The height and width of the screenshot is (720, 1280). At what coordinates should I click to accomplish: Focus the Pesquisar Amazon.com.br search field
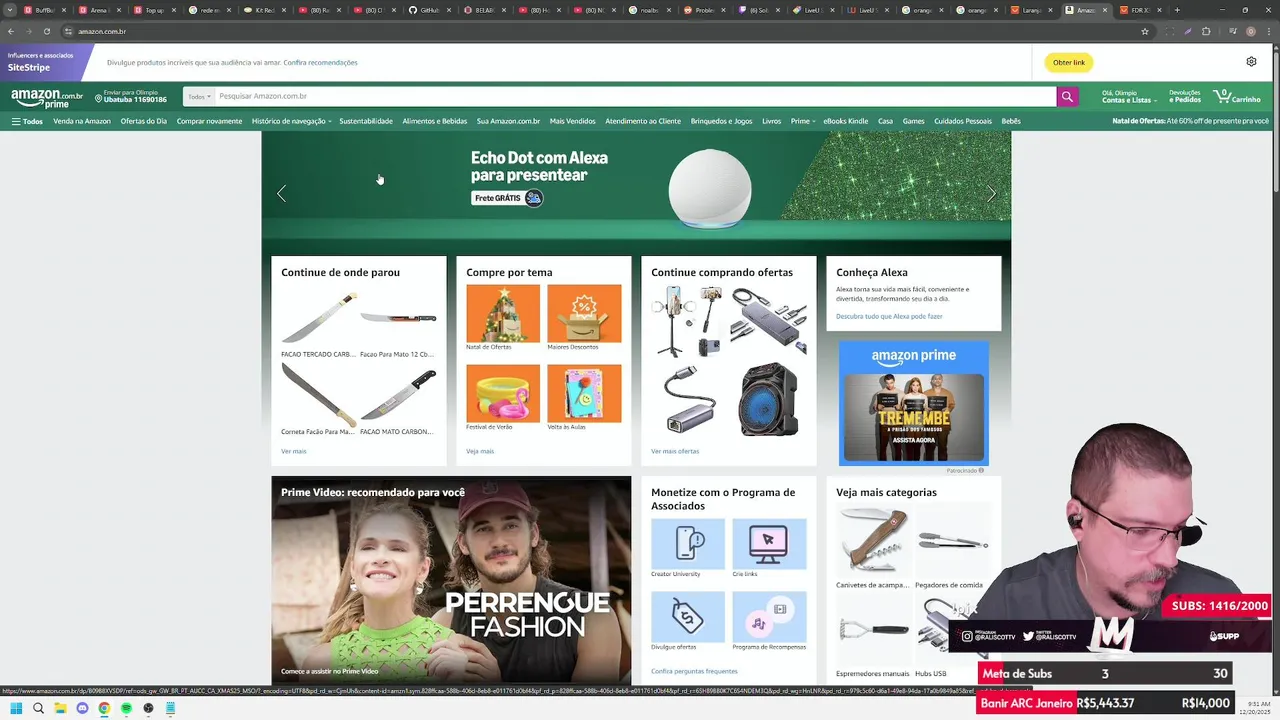coord(635,96)
